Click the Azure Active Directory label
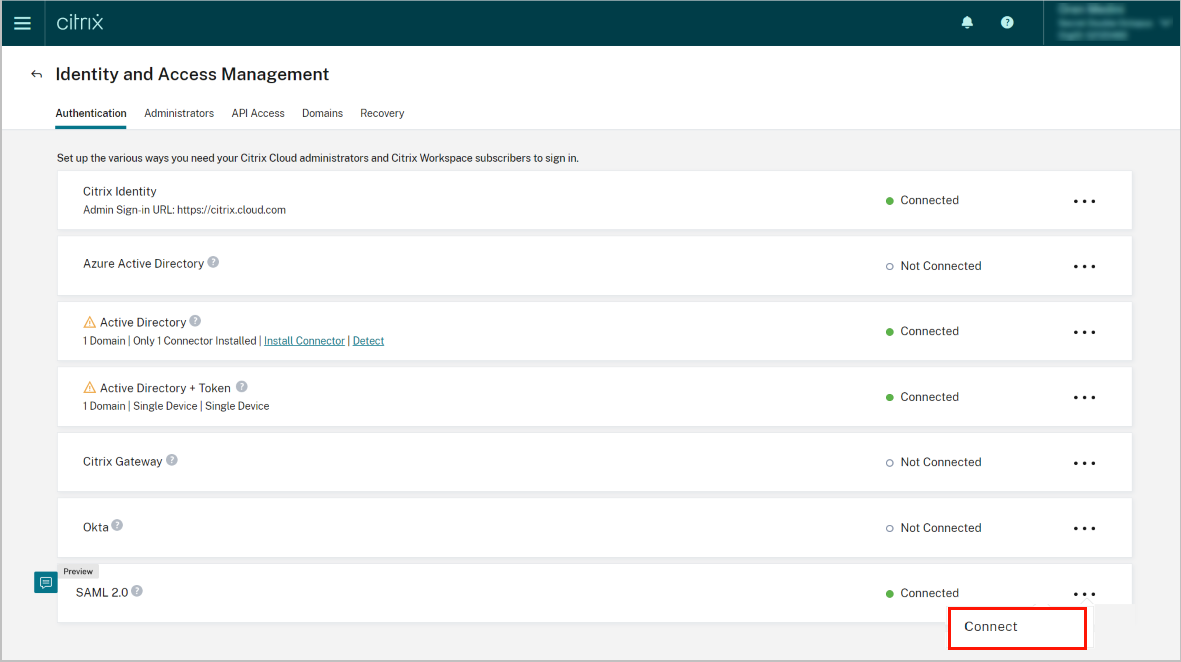Image resolution: width=1181 pixels, height=662 pixels. pos(143,264)
